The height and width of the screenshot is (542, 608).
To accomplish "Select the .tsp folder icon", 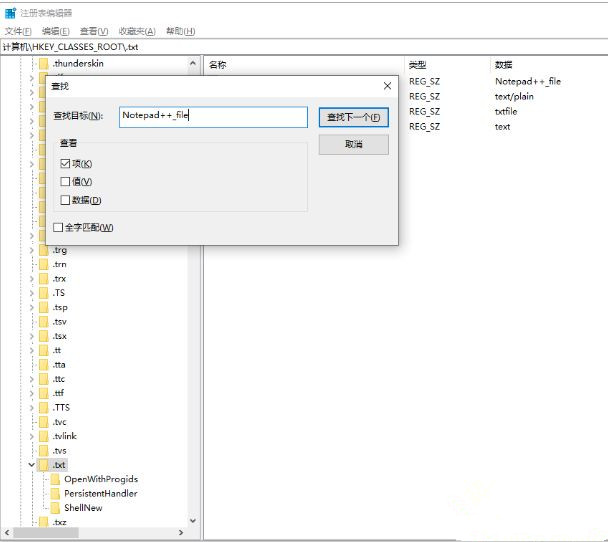I will tap(44, 307).
